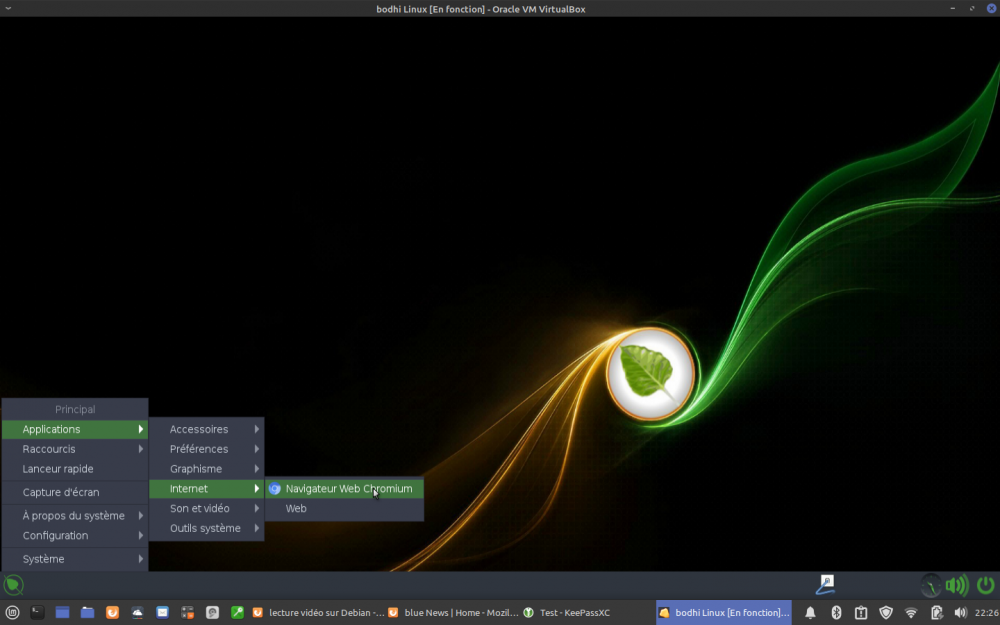Click the Bluetooth tray icon
Screen dimensions: 1000x625
836,612
